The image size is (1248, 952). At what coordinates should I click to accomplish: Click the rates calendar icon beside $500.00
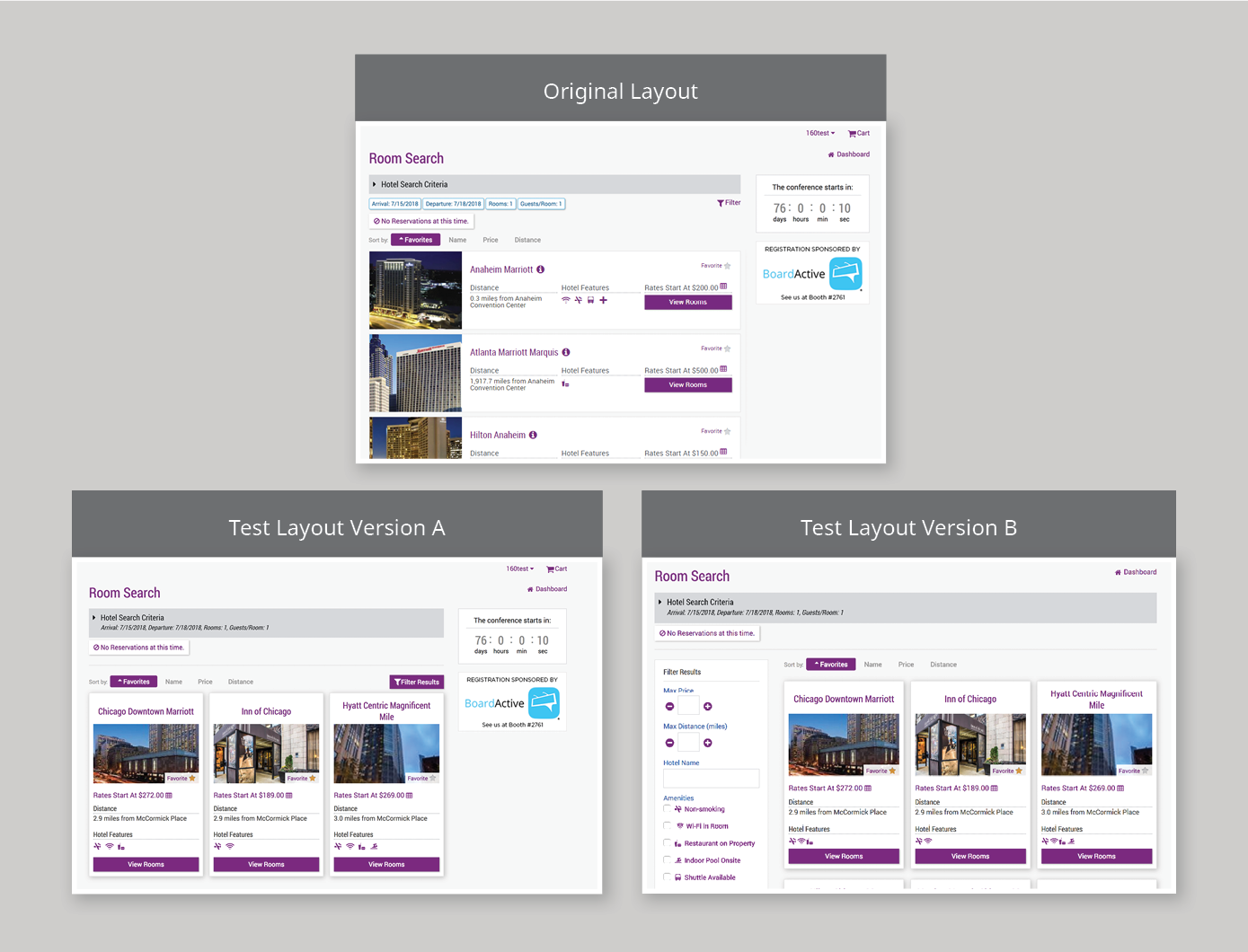click(723, 369)
